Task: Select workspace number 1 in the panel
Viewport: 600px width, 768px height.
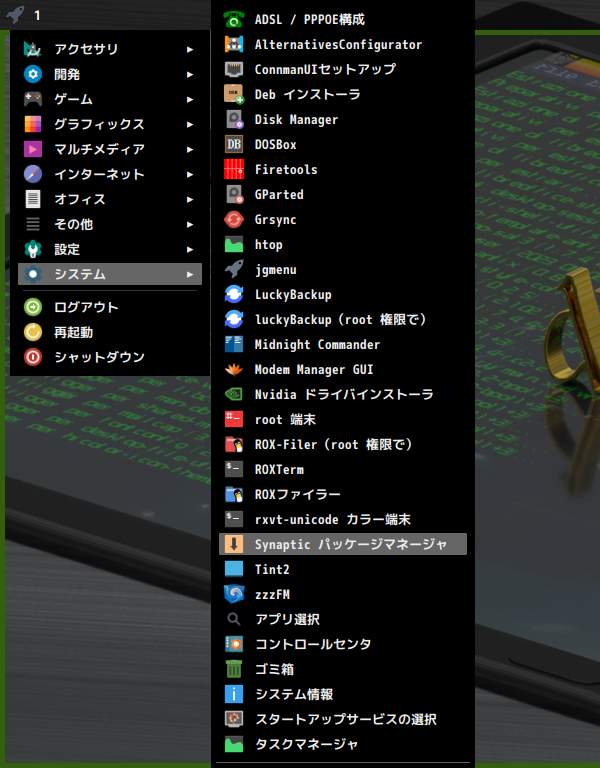Action: pyautogui.click(x=37, y=15)
